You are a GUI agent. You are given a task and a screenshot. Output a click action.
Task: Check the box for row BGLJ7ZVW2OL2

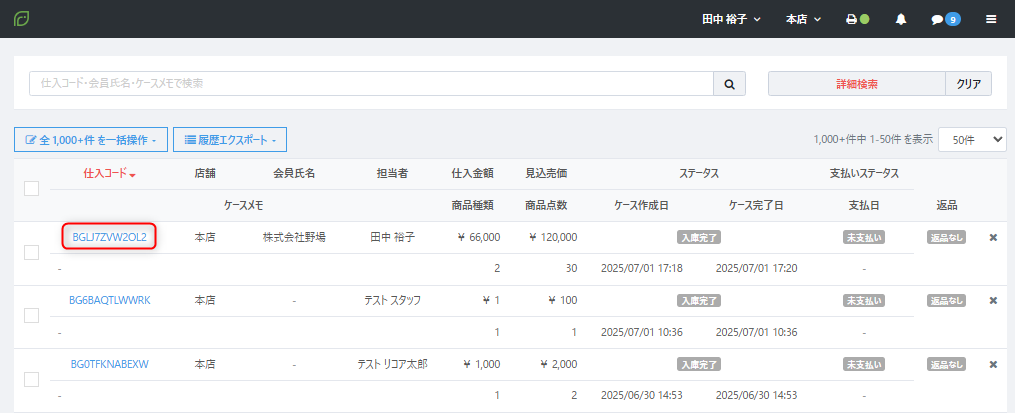coord(31,252)
